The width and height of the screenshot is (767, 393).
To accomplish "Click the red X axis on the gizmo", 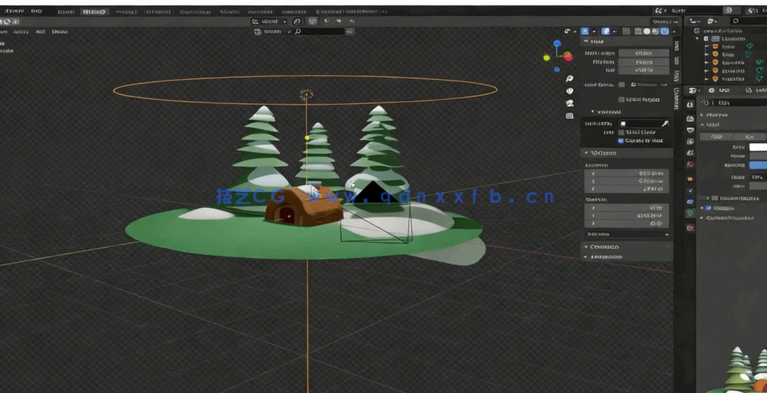I will (x=568, y=57).
